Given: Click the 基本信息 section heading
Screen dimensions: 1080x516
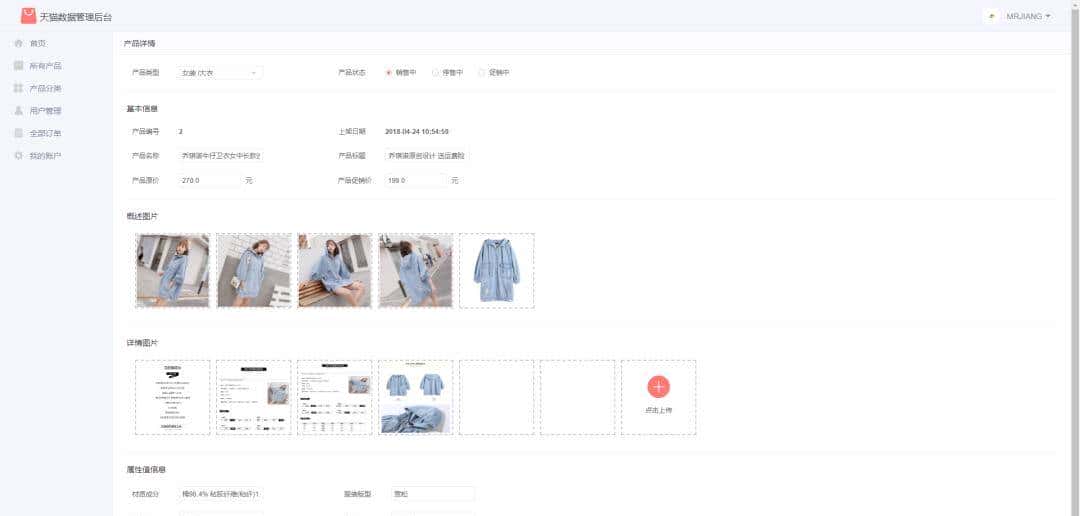Looking at the screenshot, I should click(143, 109).
